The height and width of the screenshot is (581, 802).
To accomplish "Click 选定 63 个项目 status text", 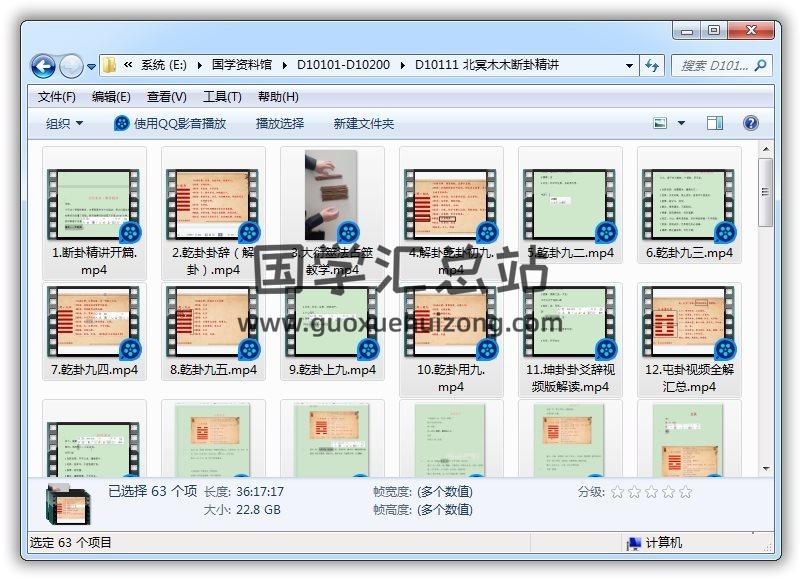I will pos(71,543).
